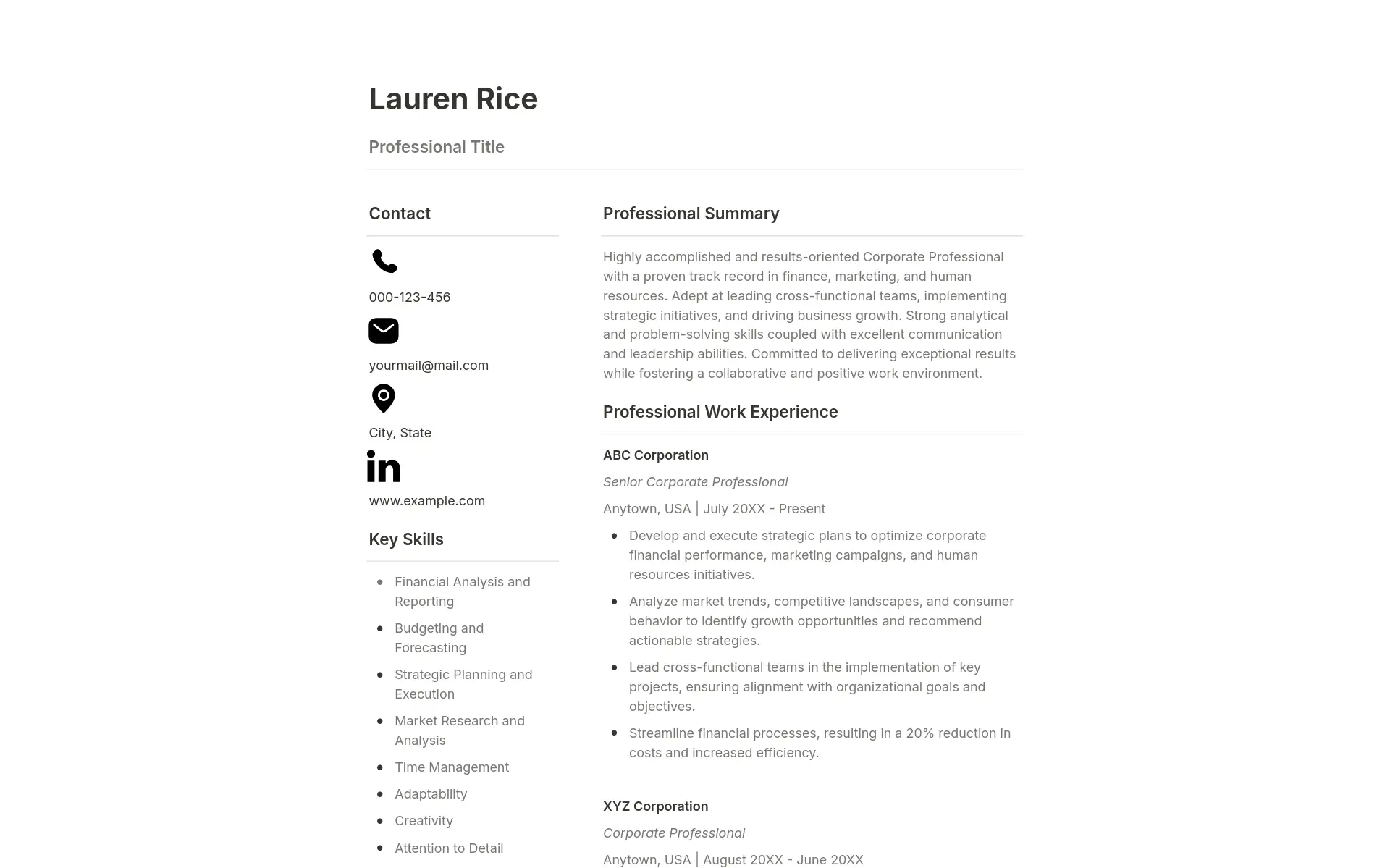Viewport: 1390px width, 868px height.
Task: Expand the Contact section details
Action: point(400,213)
